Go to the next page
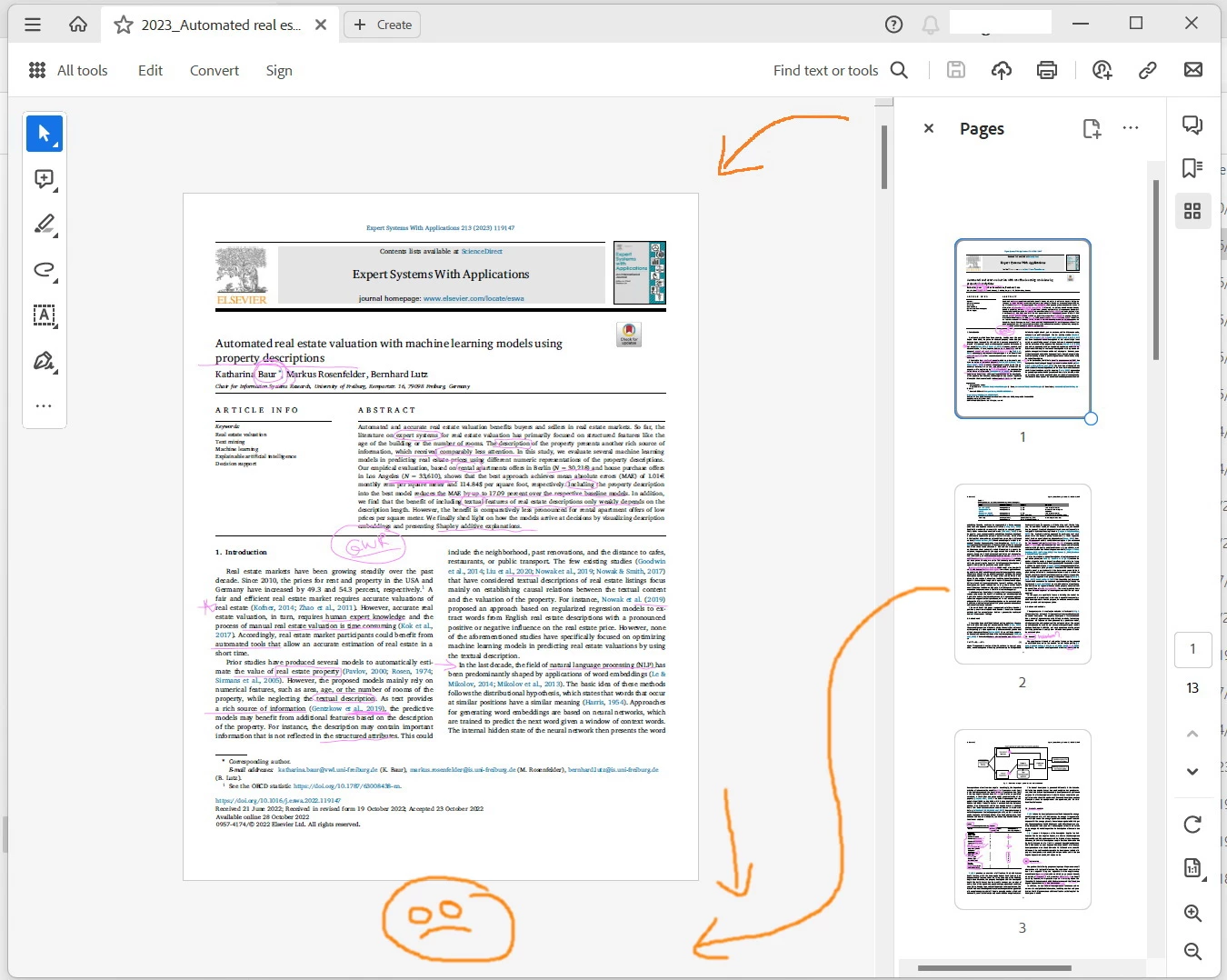This screenshot has width=1227, height=980. pyautogui.click(x=1192, y=771)
